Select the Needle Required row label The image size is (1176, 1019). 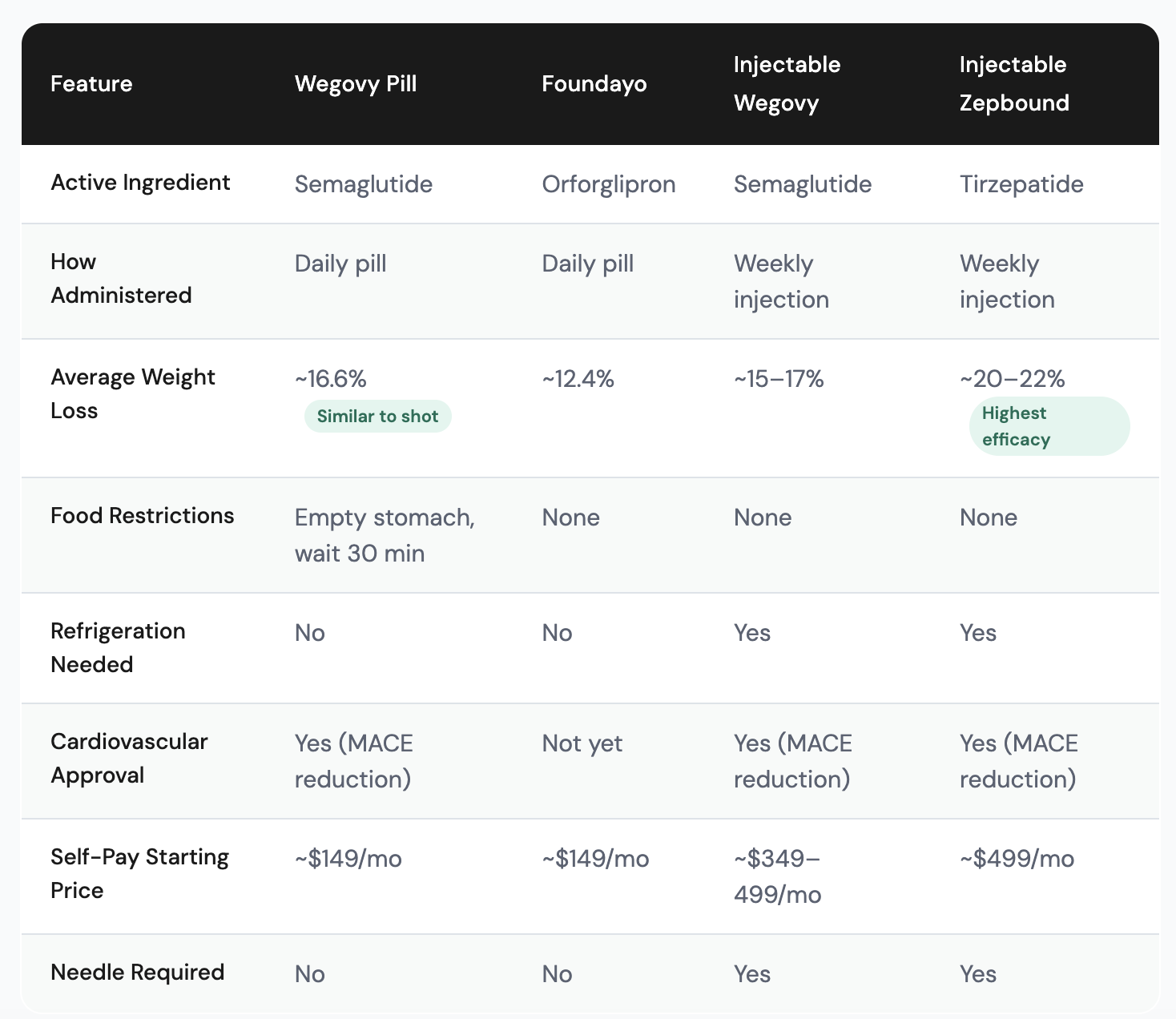(137, 973)
